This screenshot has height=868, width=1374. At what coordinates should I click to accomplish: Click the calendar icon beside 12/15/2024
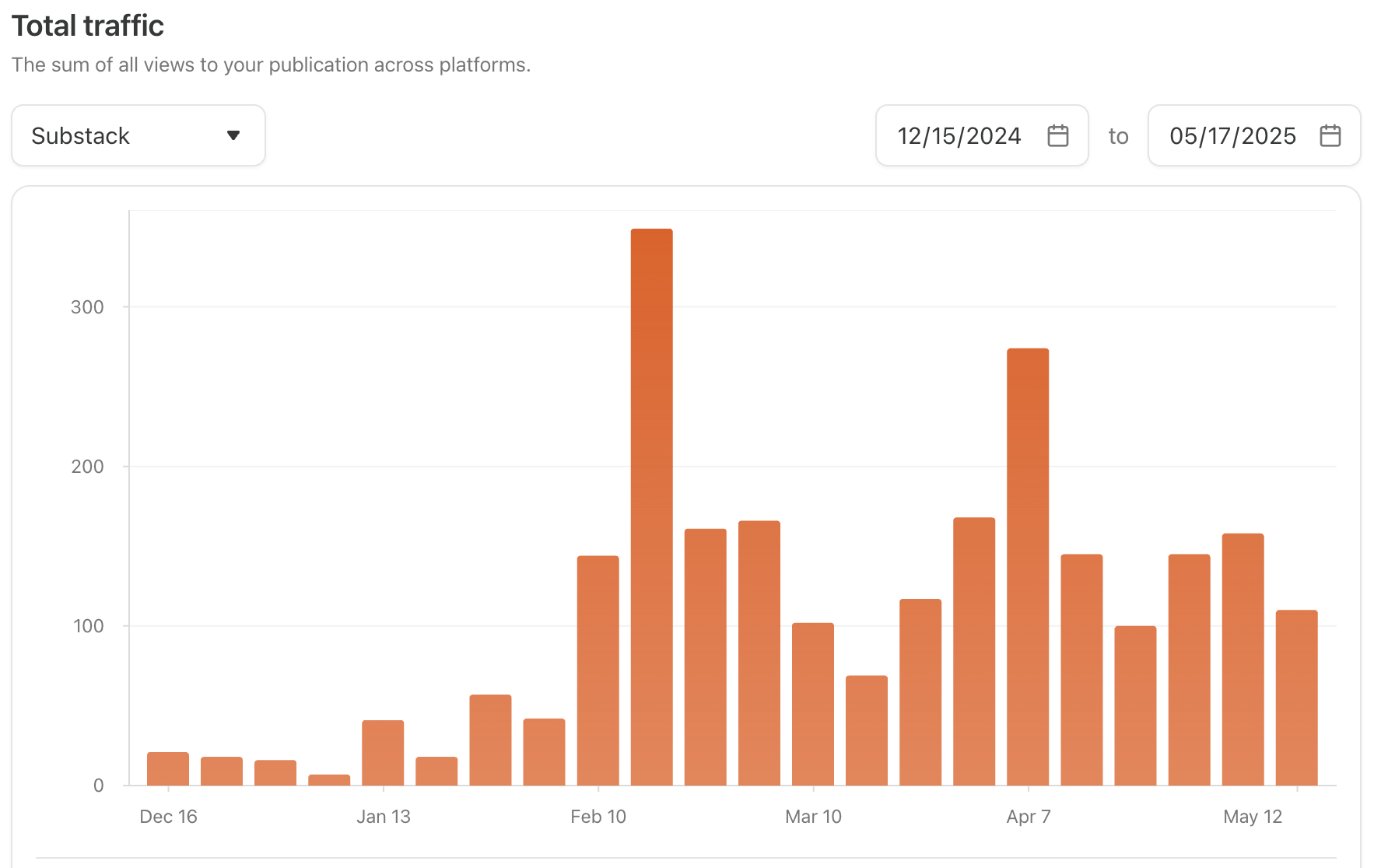tap(1058, 135)
